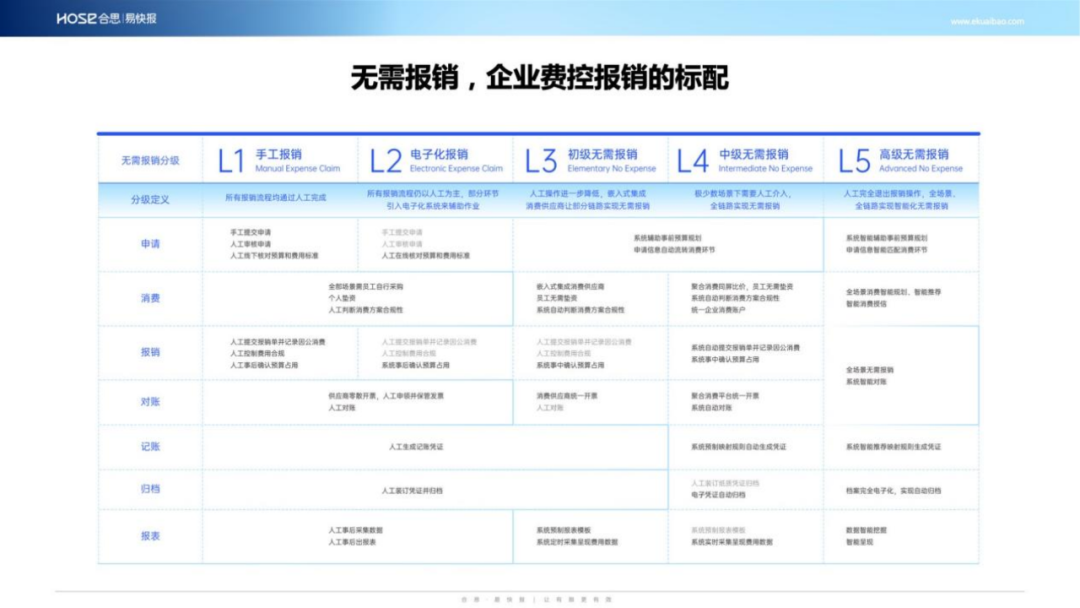
Task: Select the L5 高级无需报销 column header
Action: pyautogui.click(x=900, y=160)
